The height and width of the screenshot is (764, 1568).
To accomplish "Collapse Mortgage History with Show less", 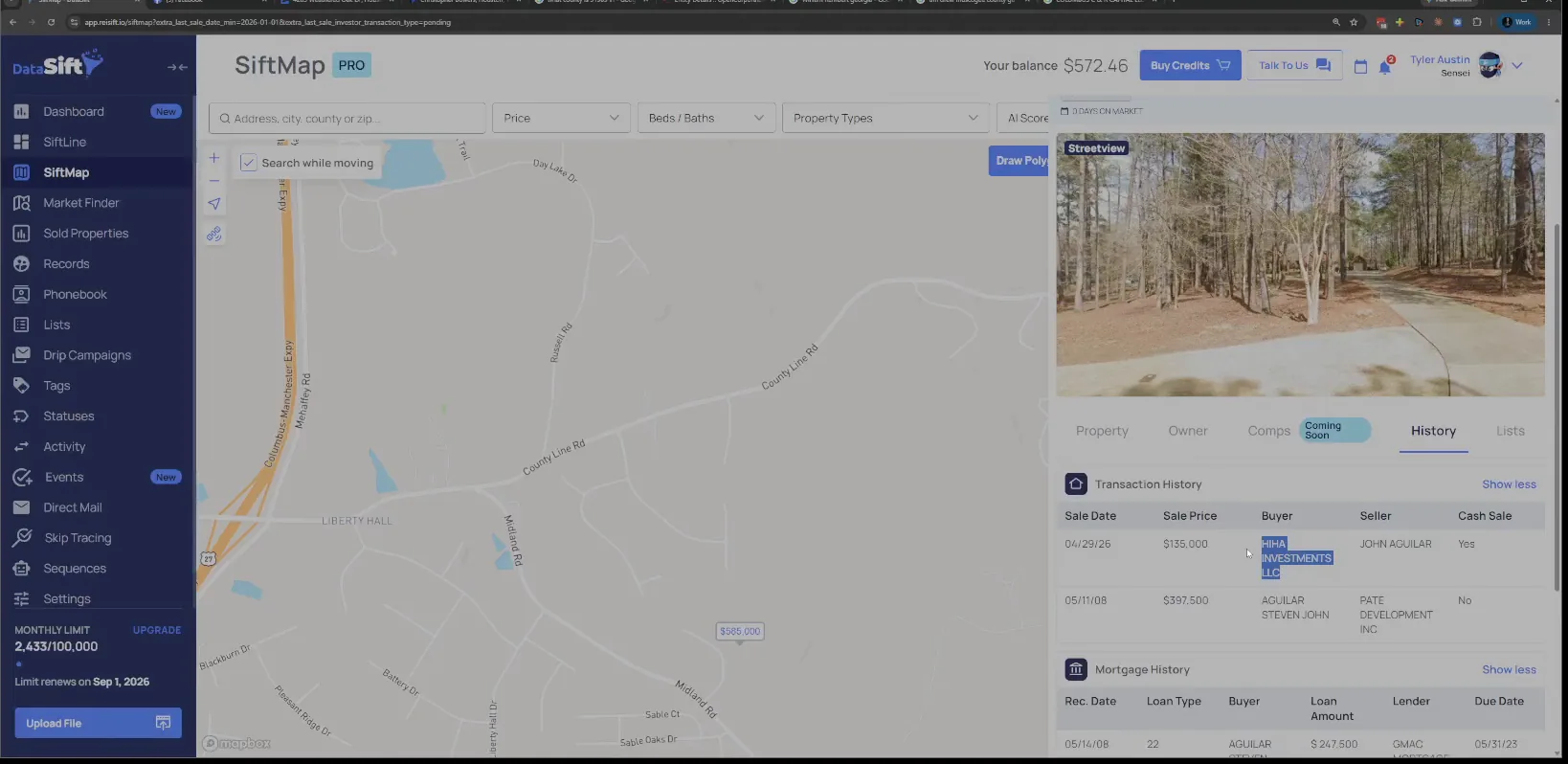I will (1509, 669).
